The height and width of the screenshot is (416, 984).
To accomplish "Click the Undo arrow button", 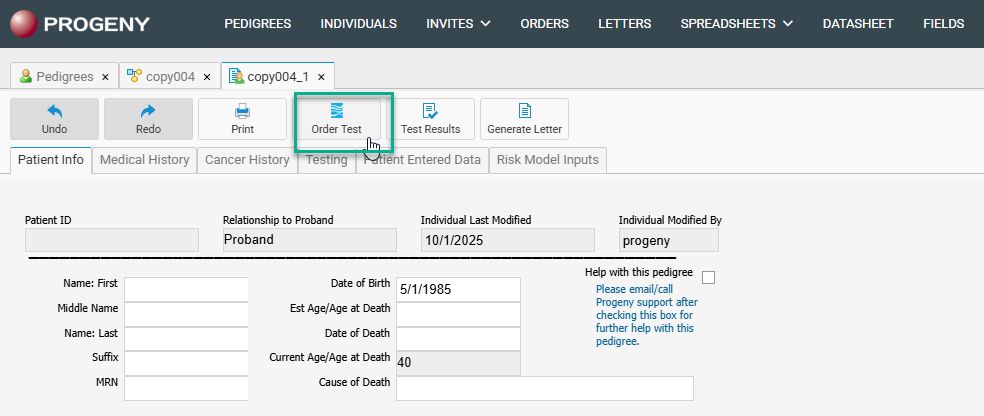I will (x=54, y=118).
